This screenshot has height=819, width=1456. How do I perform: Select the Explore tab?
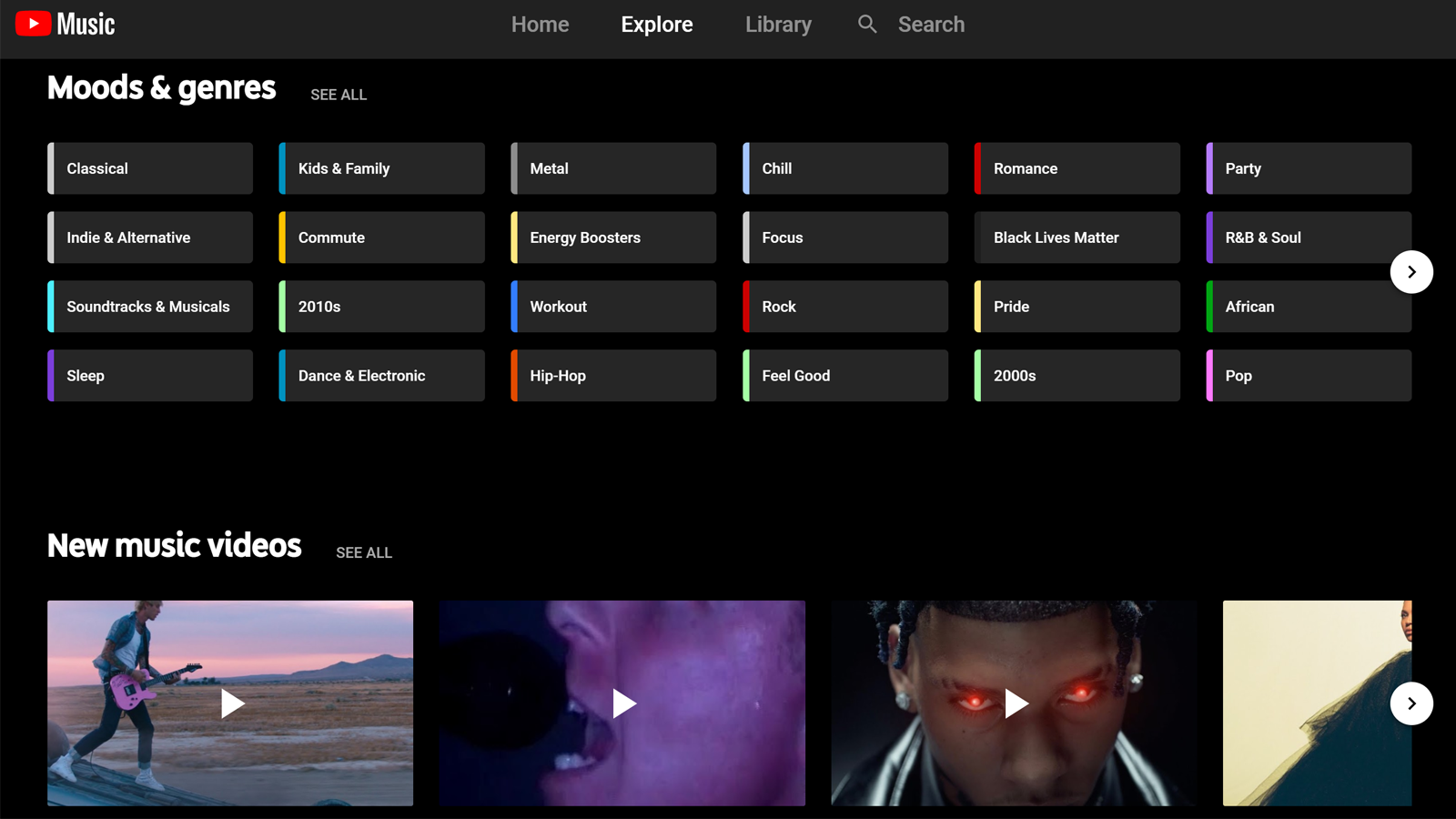click(657, 25)
